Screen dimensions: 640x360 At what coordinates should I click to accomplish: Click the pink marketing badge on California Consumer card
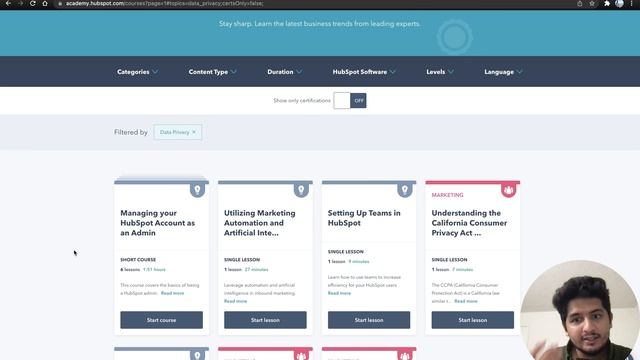508,190
